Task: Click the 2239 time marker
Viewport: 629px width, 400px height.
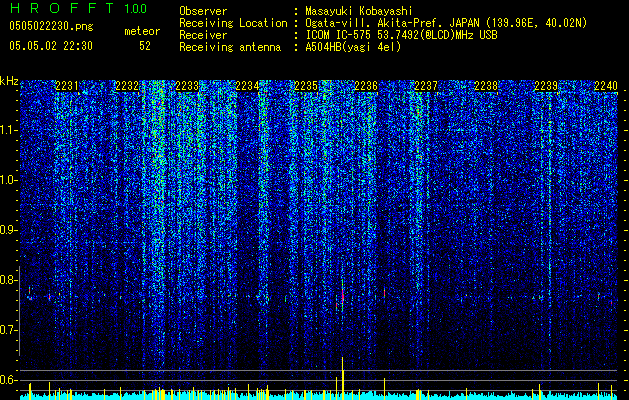Action: (546, 86)
